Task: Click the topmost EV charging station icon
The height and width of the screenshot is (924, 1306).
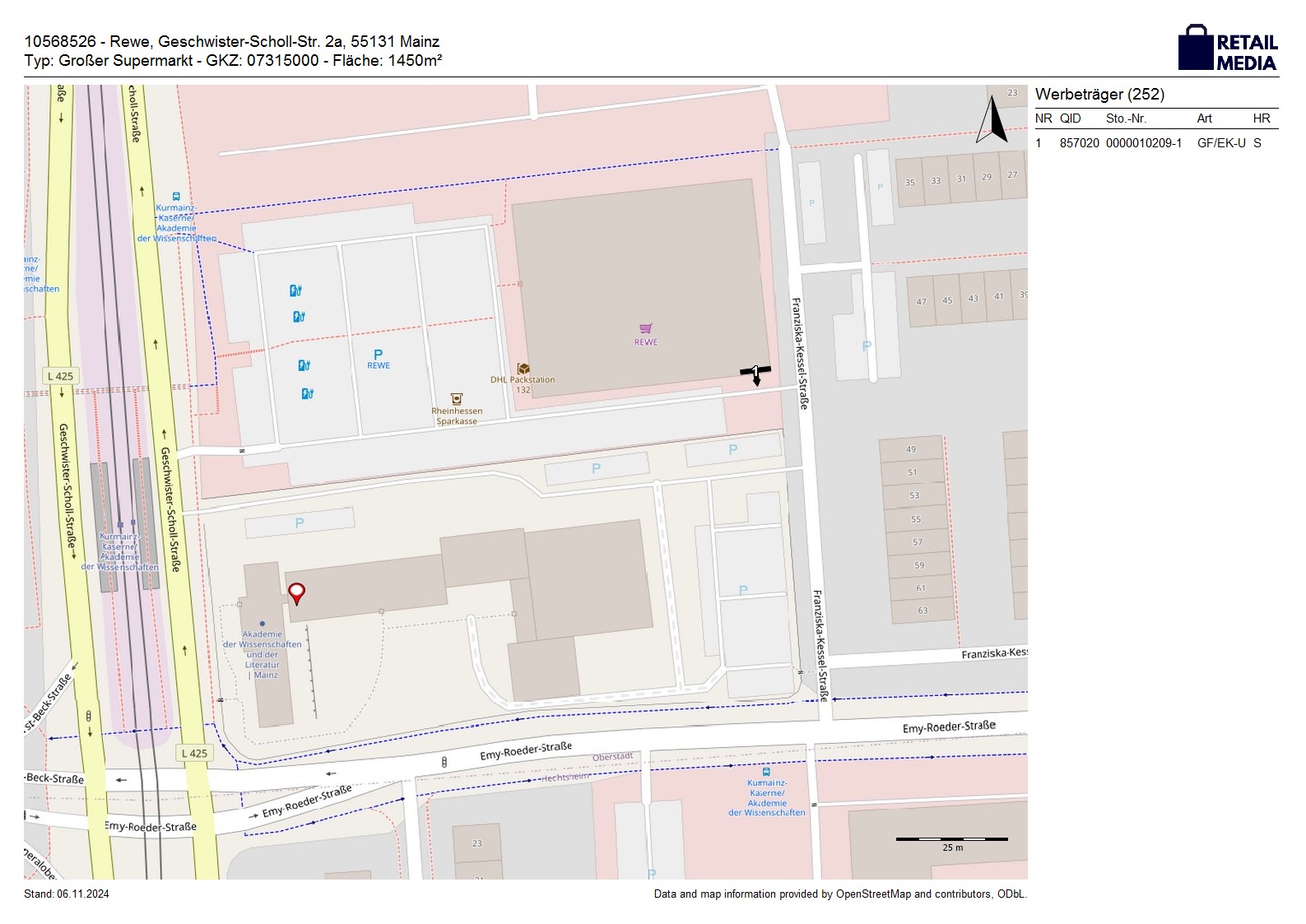Action: [295, 290]
